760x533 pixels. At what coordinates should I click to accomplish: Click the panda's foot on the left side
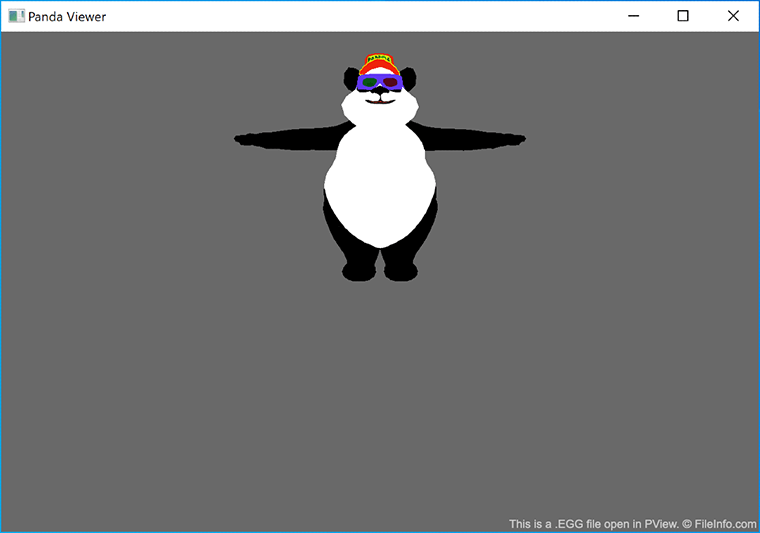(x=359, y=271)
